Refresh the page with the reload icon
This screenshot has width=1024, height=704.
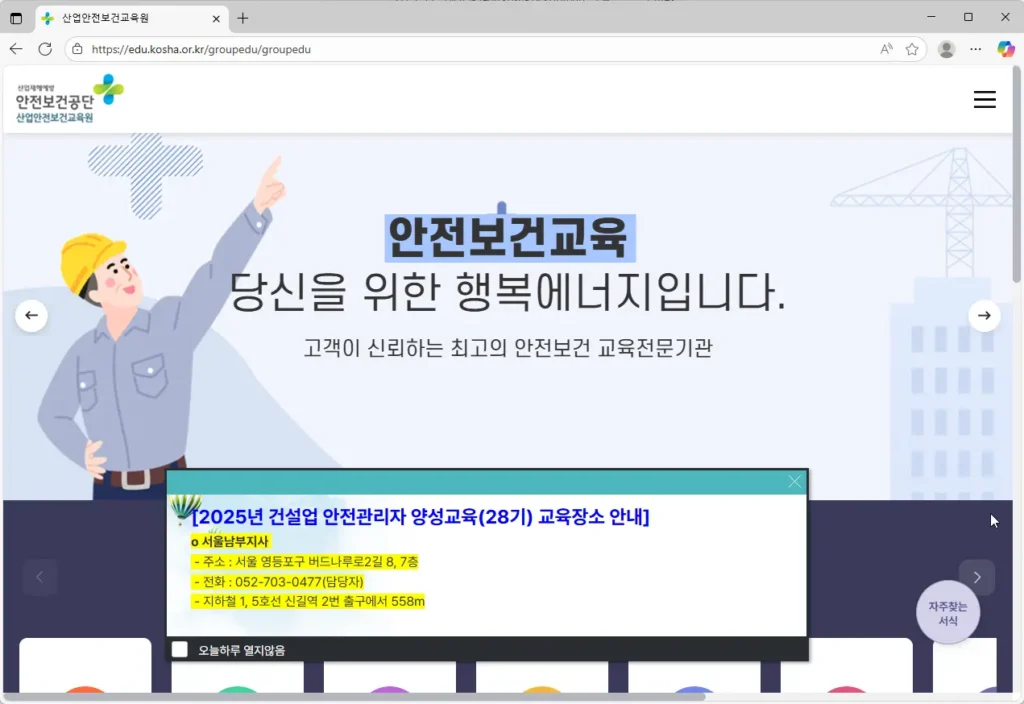coord(46,48)
